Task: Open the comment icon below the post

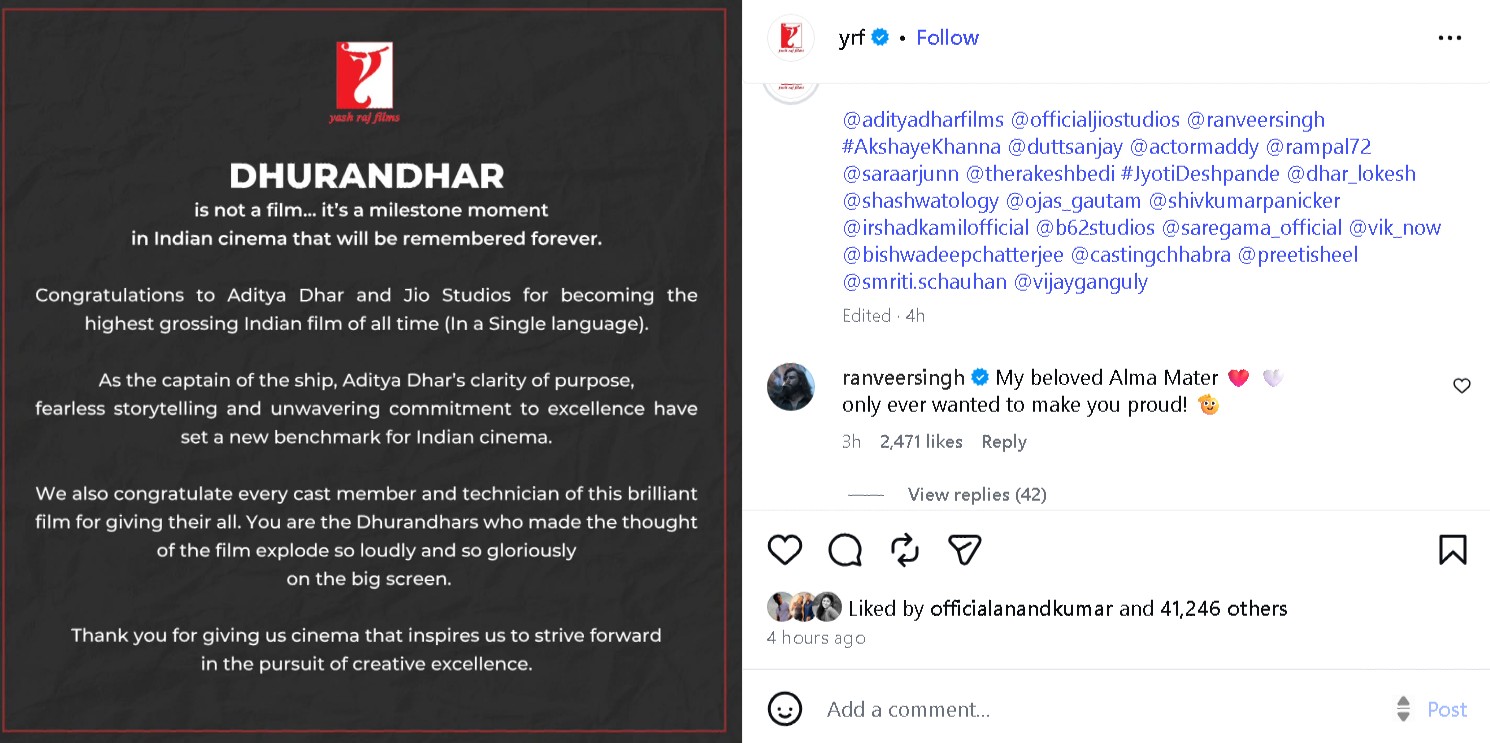Action: (845, 549)
